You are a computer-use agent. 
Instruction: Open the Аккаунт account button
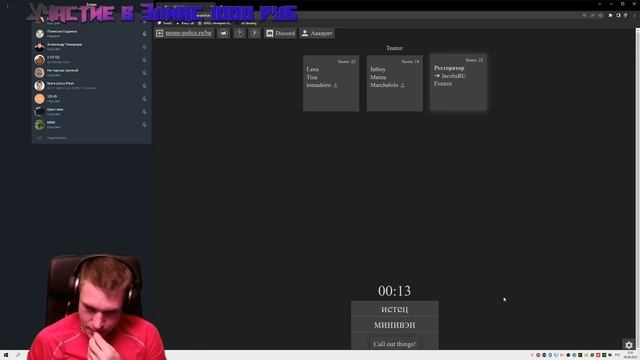pos(317,33)
